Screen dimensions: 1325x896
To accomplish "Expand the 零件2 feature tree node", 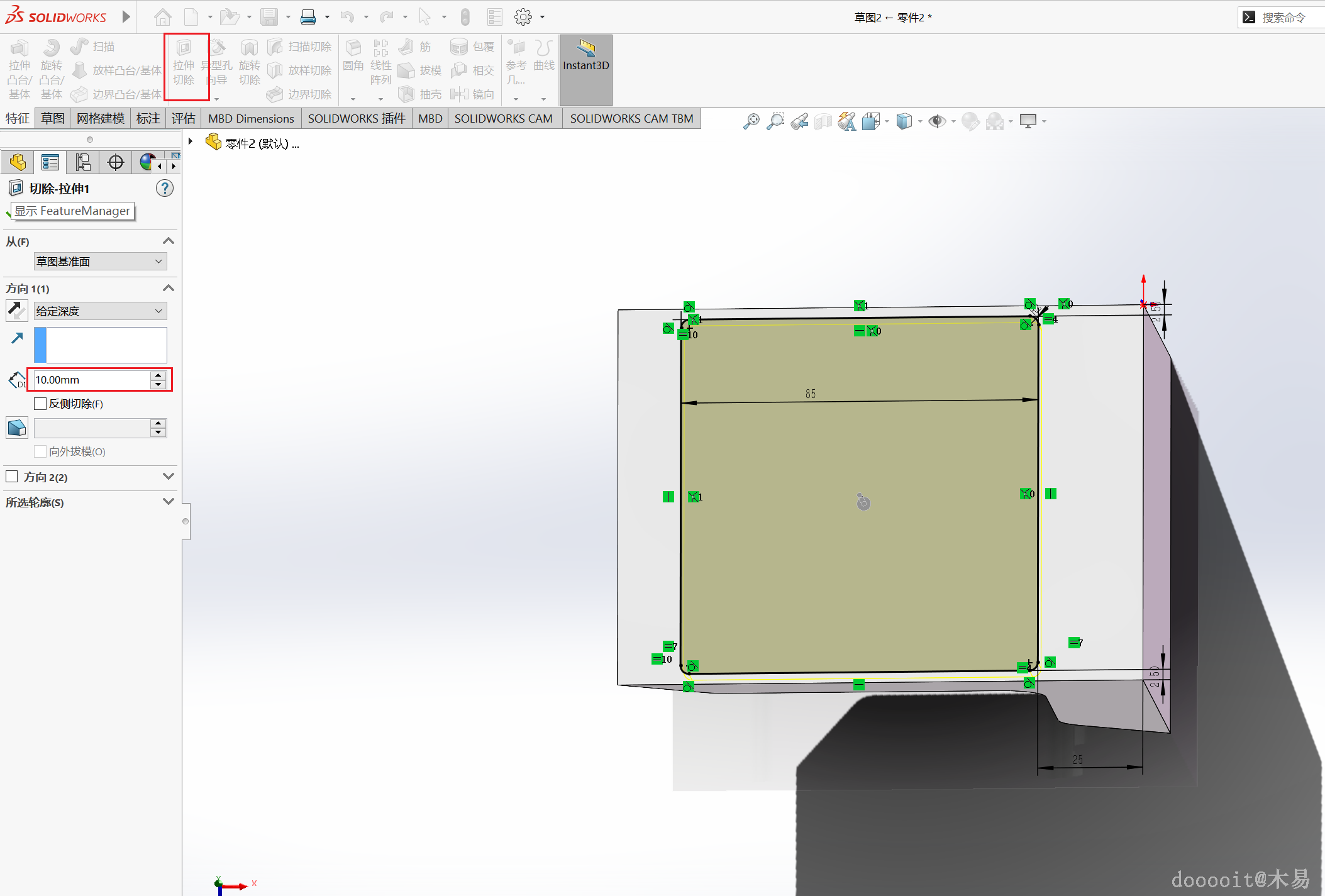I will tap(191, 142).
